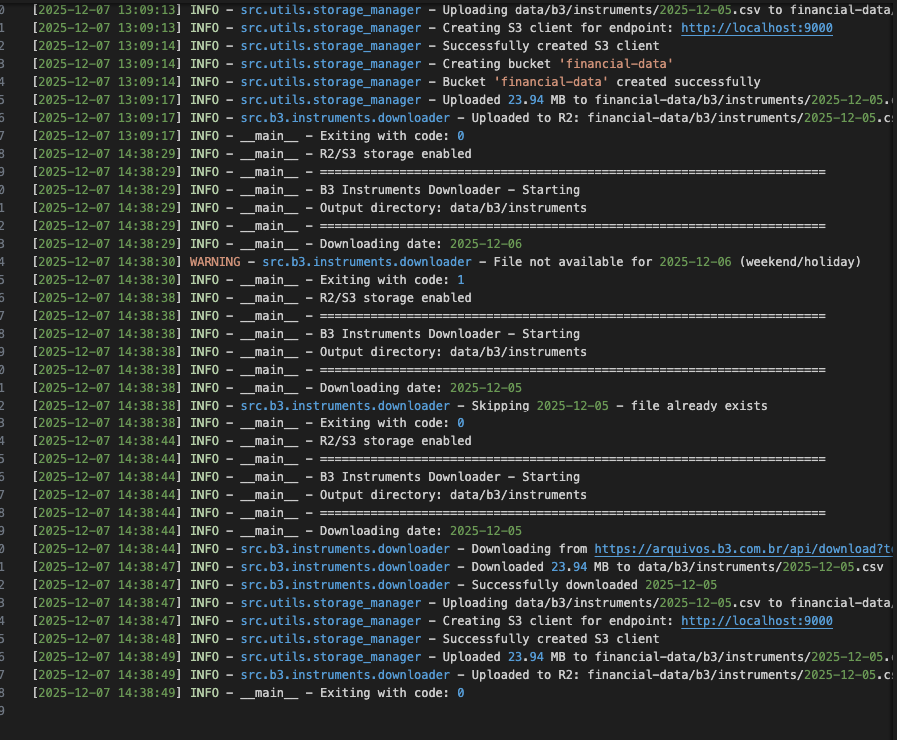Open the localhost:9000 link logged at 13:09:13

tap(756, 28)
